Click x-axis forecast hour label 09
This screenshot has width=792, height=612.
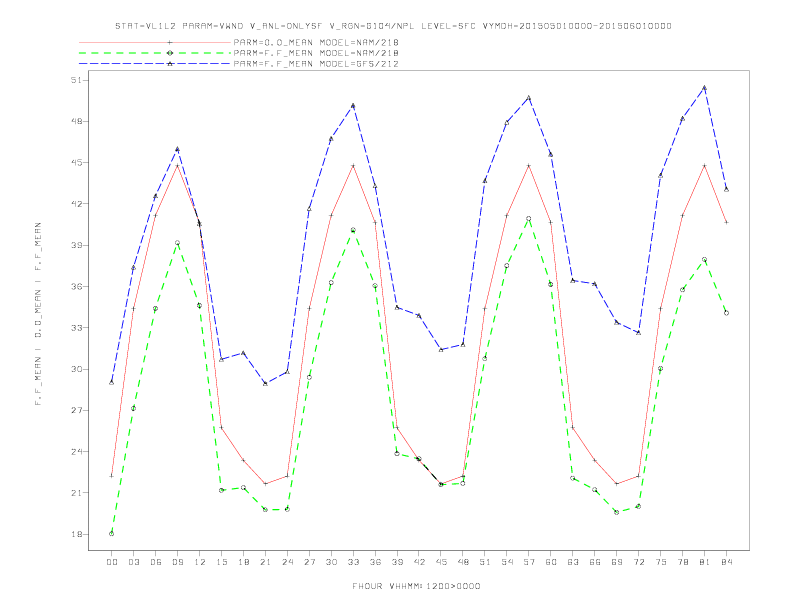(177, 562)
